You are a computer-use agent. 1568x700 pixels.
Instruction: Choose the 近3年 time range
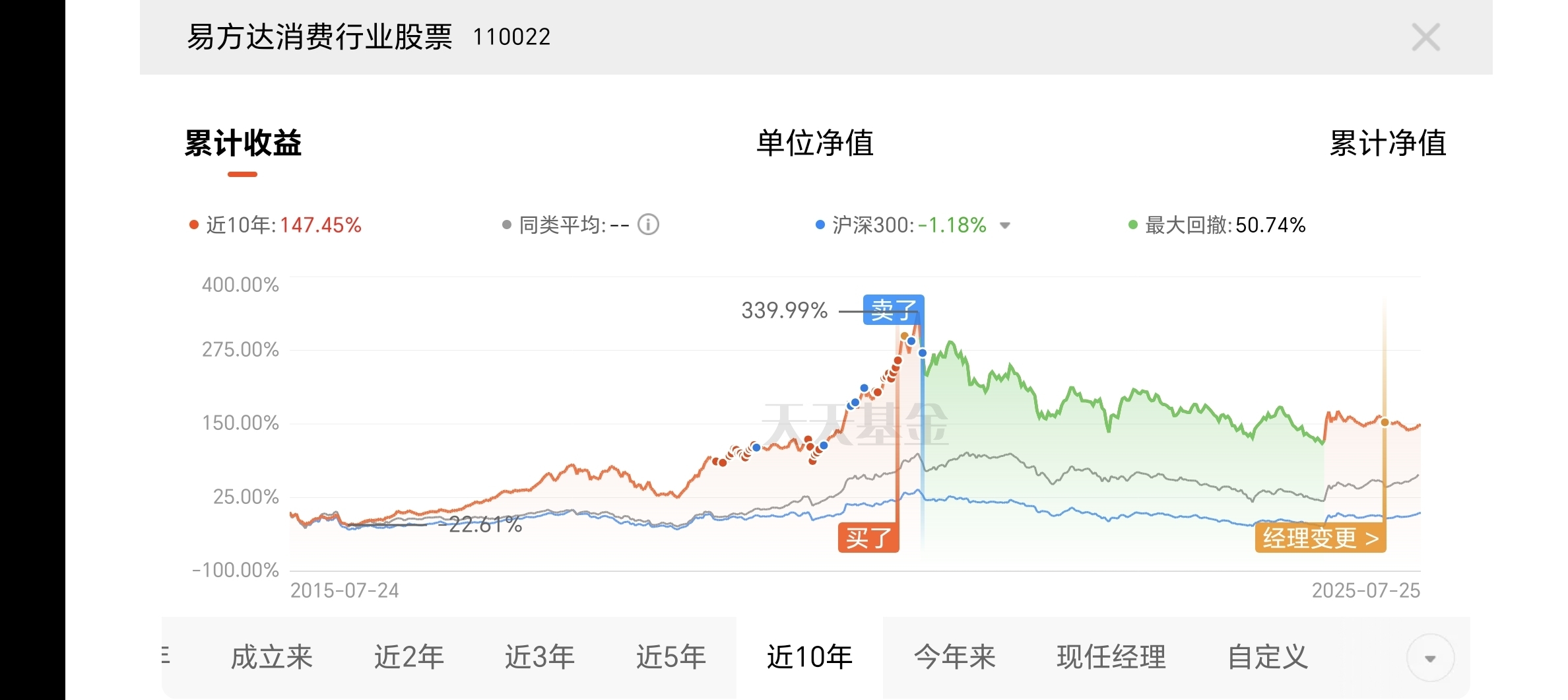[x=540, y=657]
